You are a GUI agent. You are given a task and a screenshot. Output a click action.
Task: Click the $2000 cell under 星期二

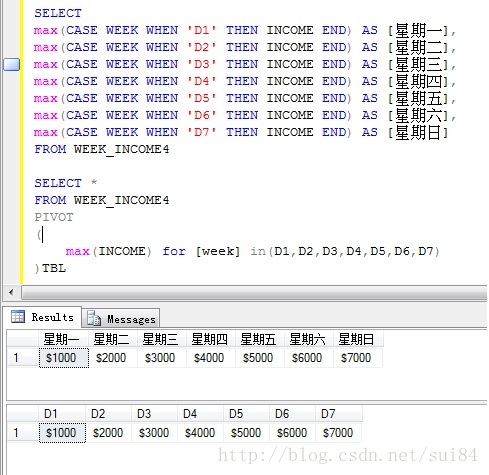pyautogui.click(x=113, y=358)
